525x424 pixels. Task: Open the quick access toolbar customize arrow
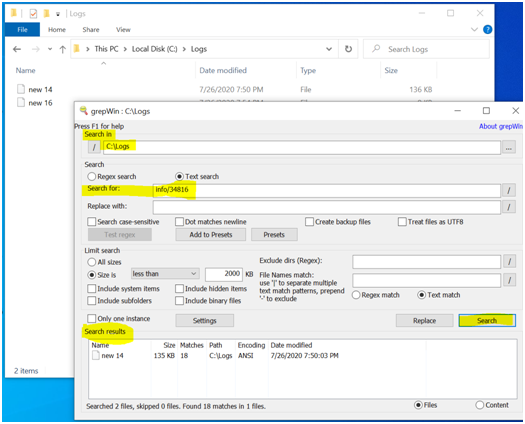[x=58, y=14]
